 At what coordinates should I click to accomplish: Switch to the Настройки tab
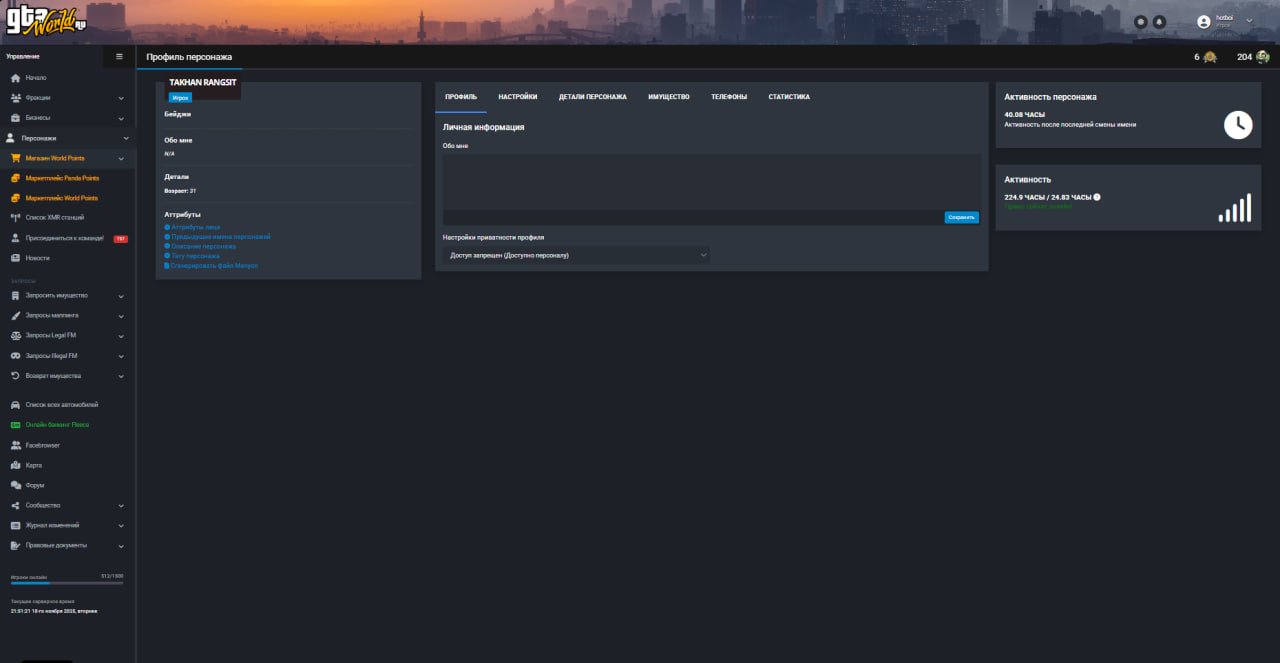[x=518, y=97]
